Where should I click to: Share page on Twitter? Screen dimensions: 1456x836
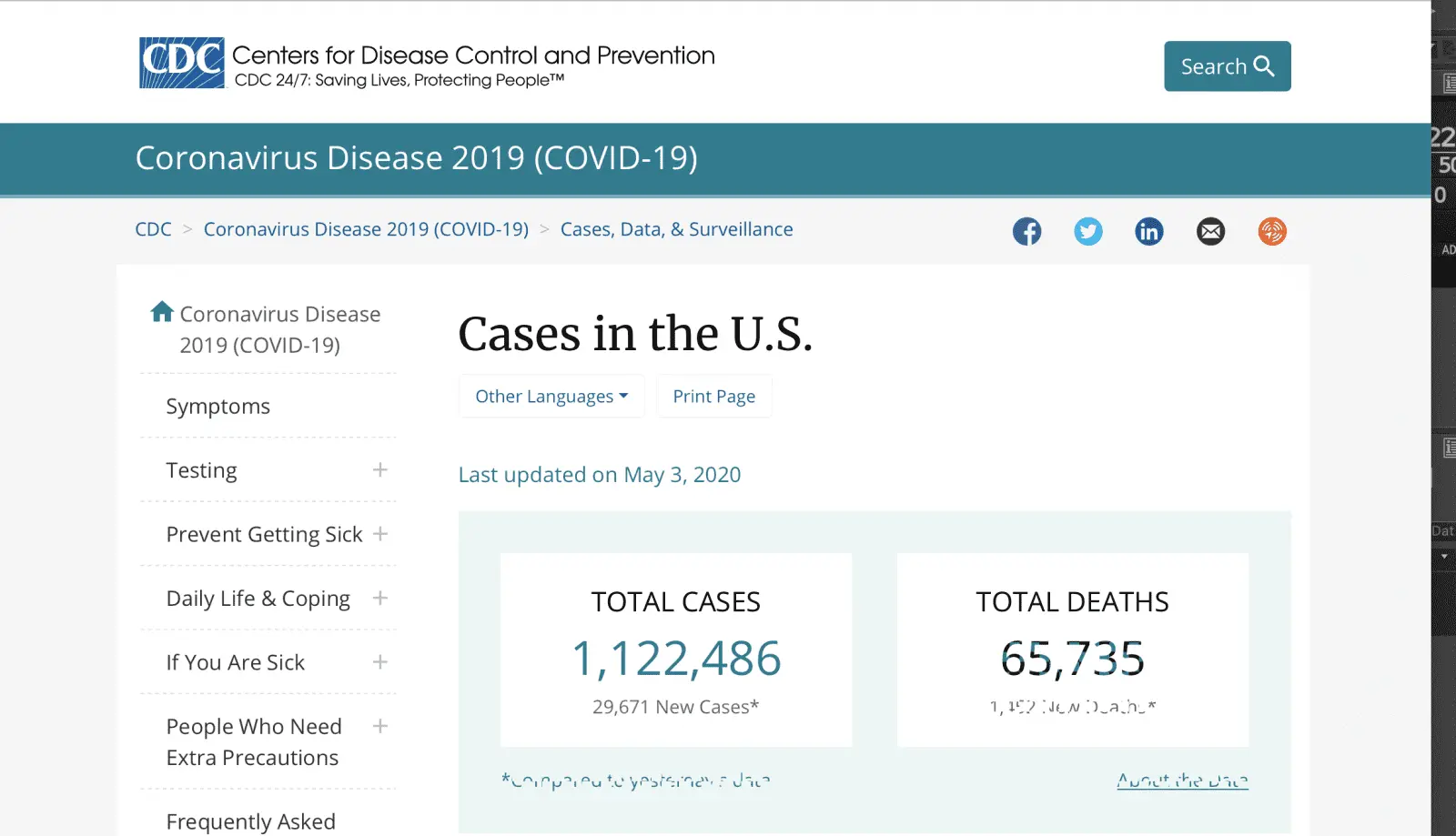coord(1087,231)
